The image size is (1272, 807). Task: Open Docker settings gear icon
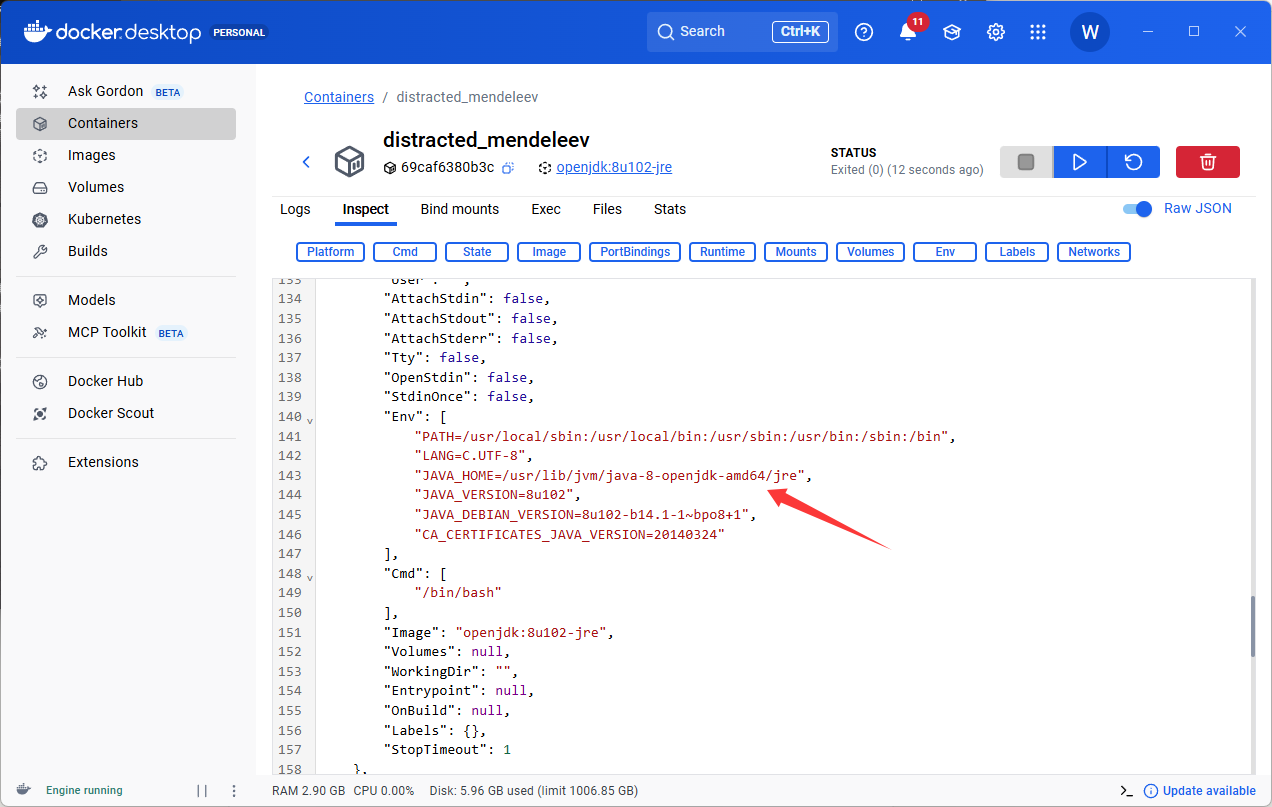[995, 32]
